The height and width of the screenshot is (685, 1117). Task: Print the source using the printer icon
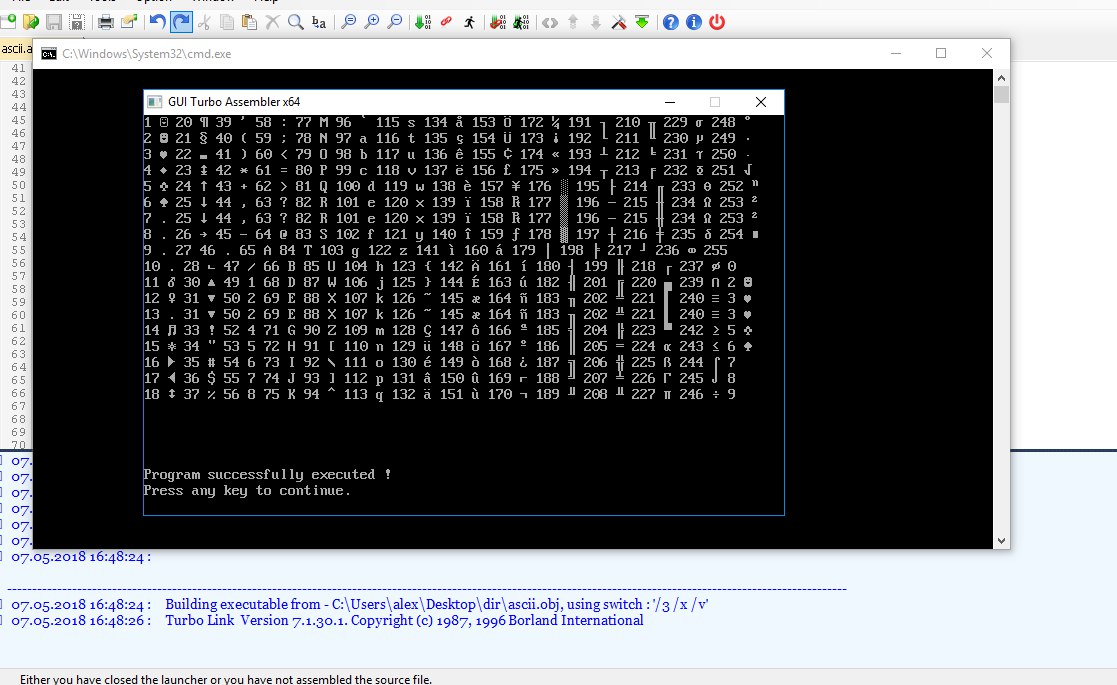pyautogui.click(x=105, y=22)
